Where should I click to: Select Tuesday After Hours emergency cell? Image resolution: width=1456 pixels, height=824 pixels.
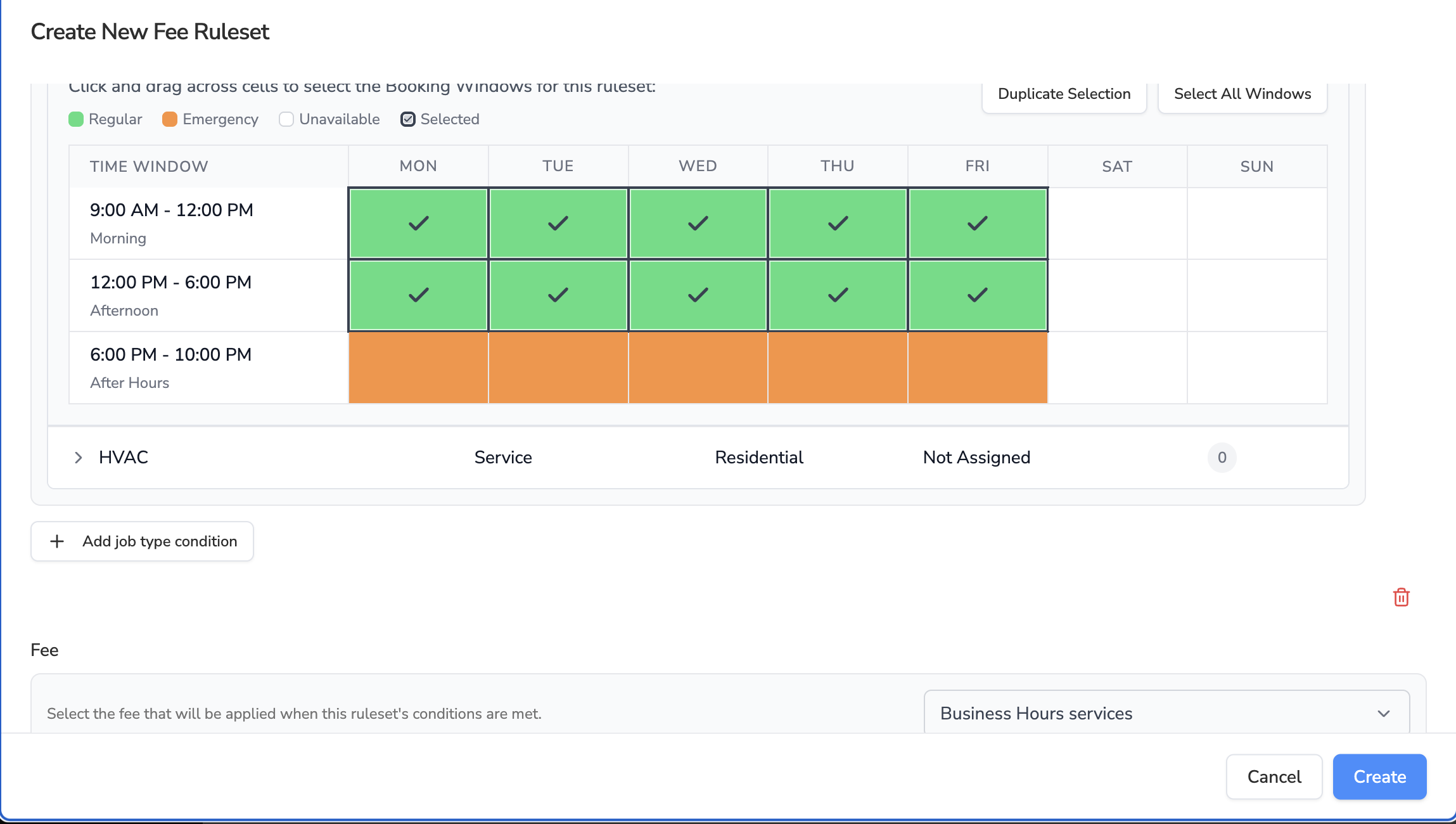pyautogui.click(x=558, y=368)
